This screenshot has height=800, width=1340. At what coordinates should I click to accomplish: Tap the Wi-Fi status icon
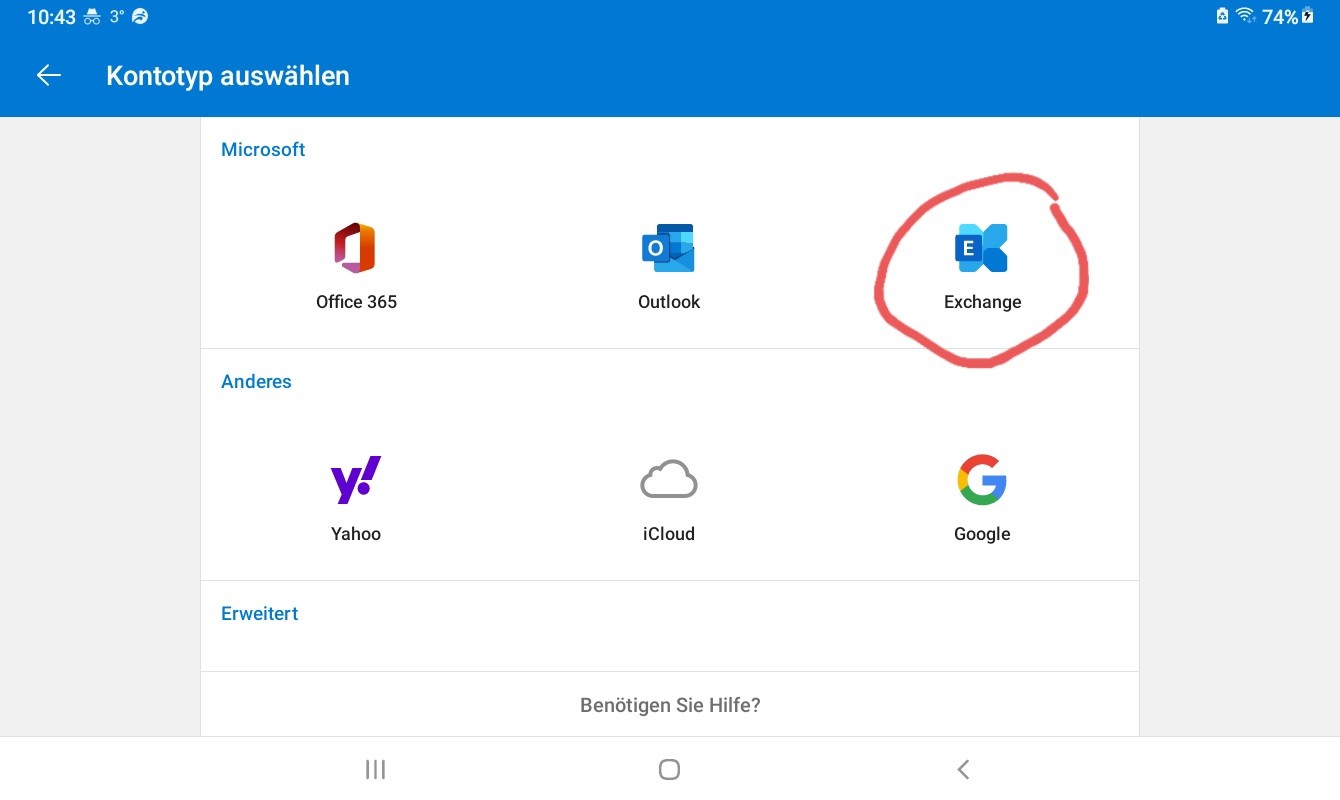point(1245,15)
